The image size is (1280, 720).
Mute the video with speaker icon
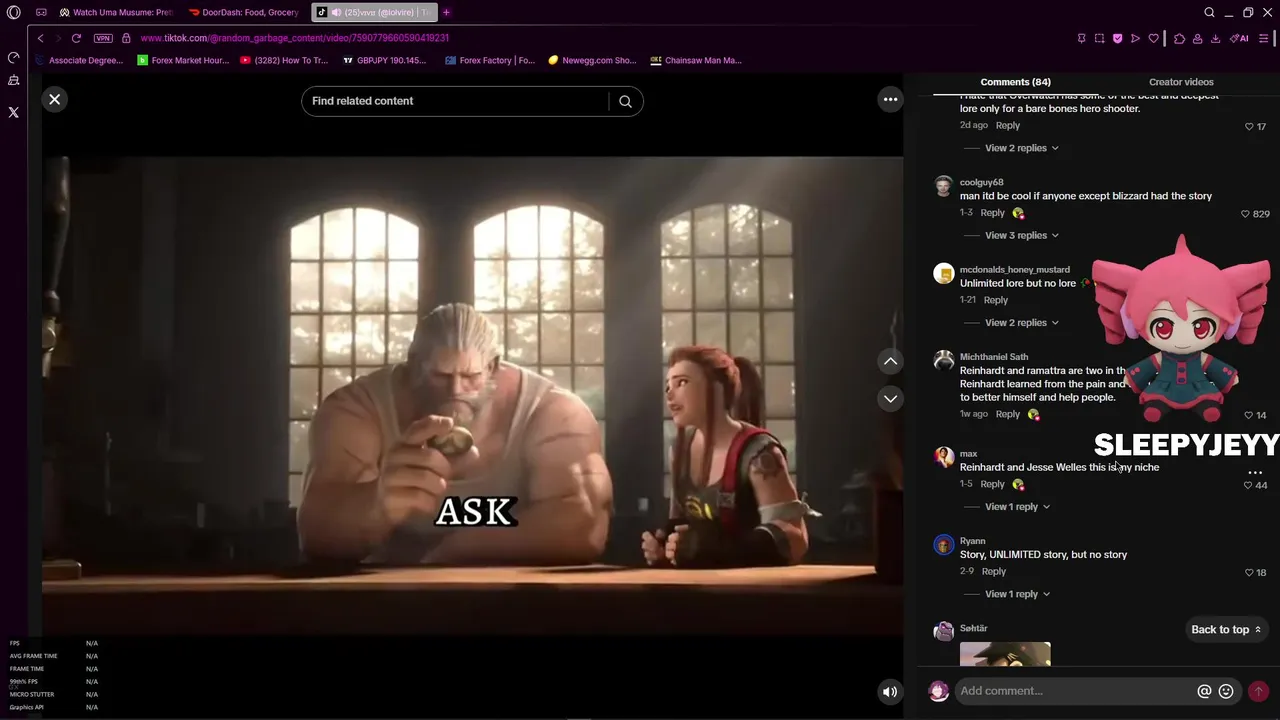coord(889,691)
